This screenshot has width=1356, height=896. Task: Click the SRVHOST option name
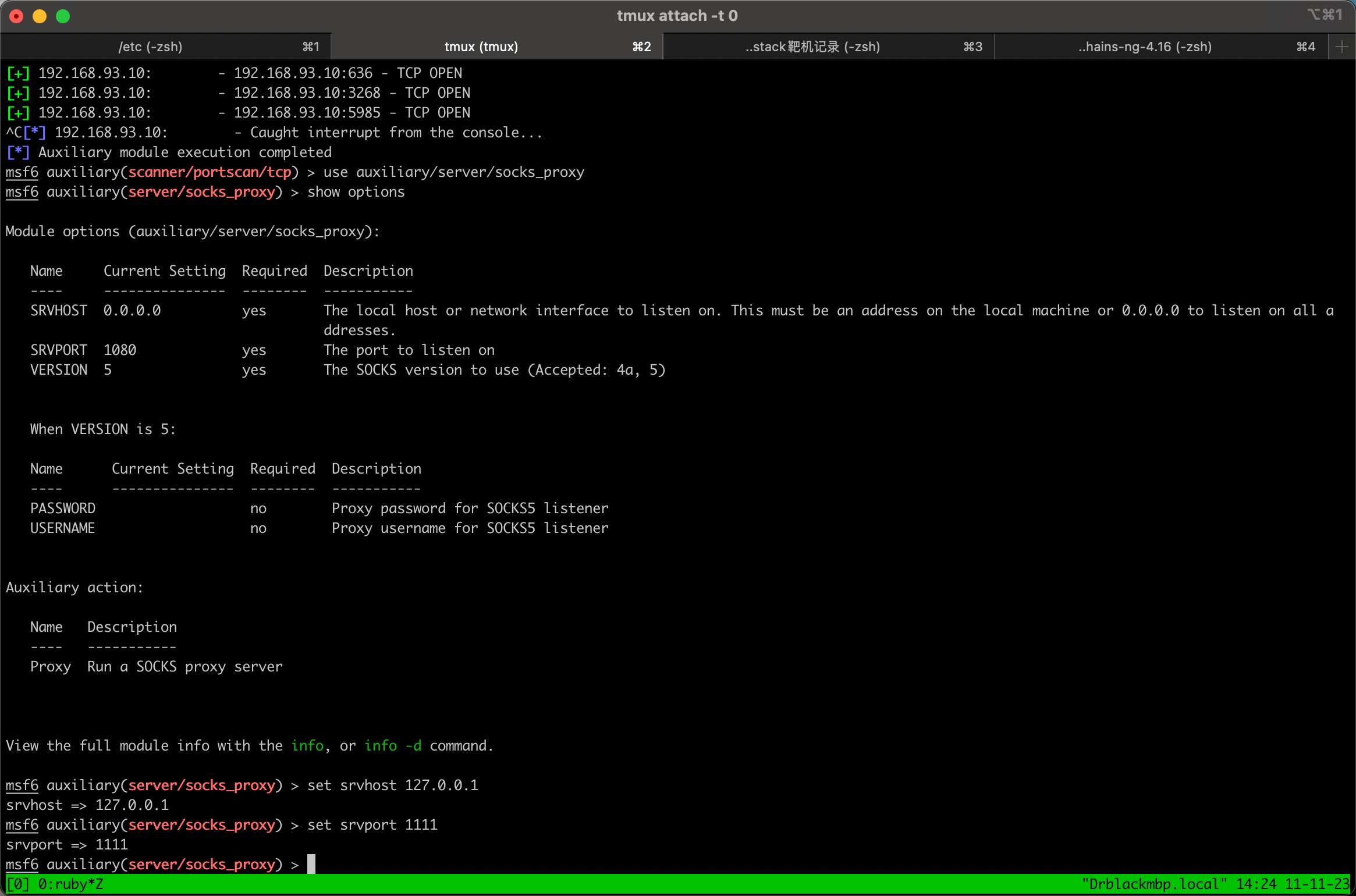pyautogui.click(x=59, y=311)
